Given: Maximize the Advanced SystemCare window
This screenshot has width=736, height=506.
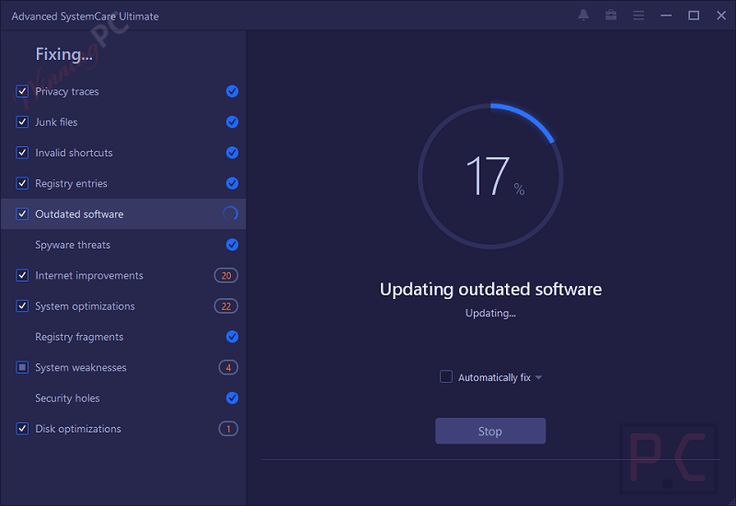Looking at the screenshot, I should point(694,15).
